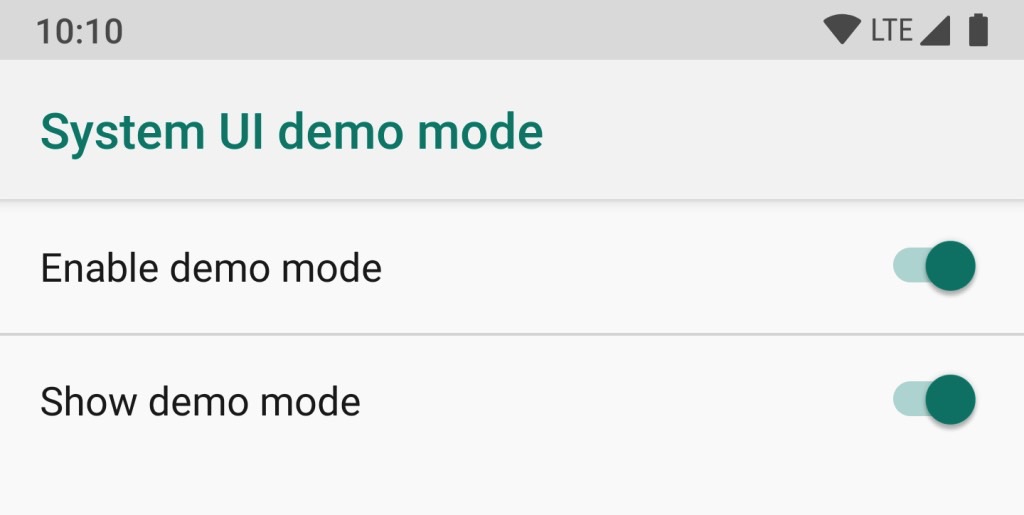Tap the battery icon in status bar
This screenshot has width=1024, height=515.
(x=978, y=30)
